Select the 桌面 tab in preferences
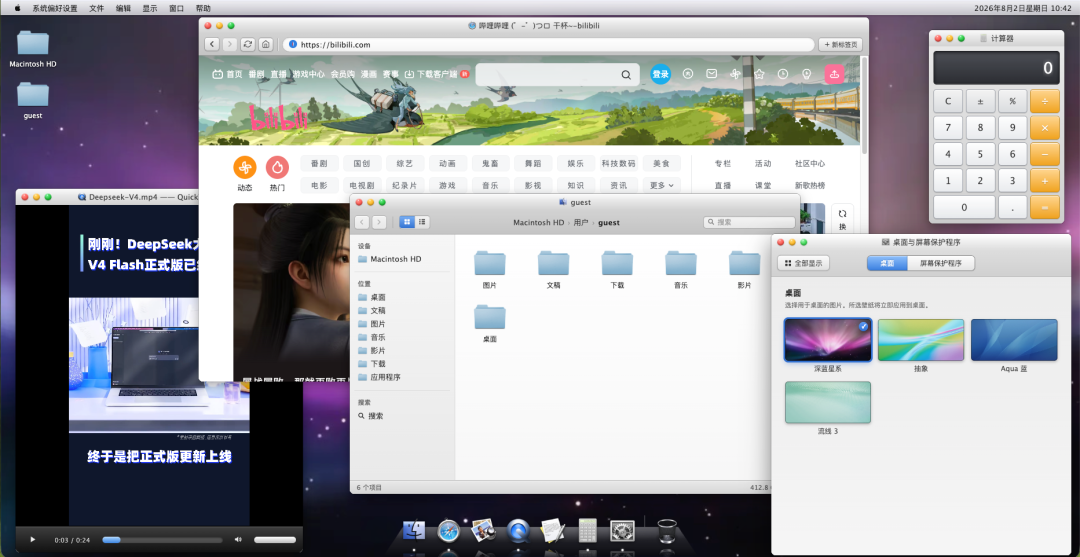The image size is (1080, 557). click(x=887, y=263)
